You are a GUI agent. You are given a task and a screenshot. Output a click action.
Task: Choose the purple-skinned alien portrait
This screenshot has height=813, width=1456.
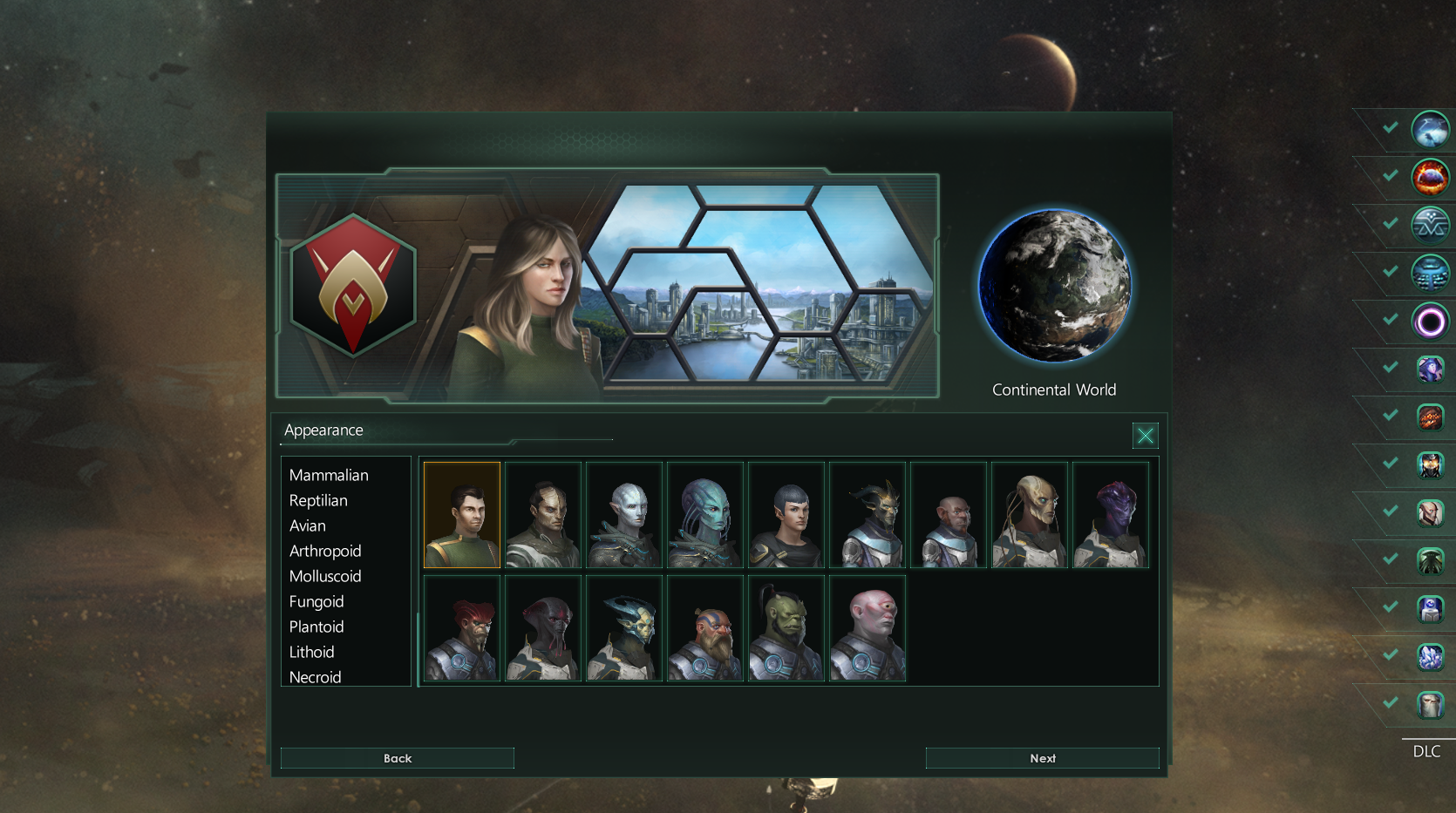click(x=1111, y=515)
